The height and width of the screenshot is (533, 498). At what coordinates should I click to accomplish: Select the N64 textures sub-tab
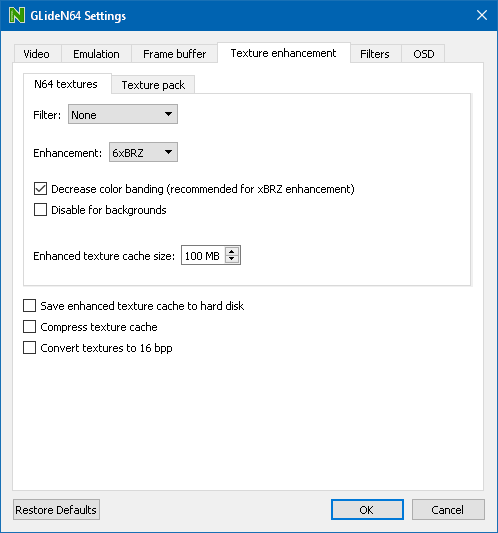tap(66, 84)
